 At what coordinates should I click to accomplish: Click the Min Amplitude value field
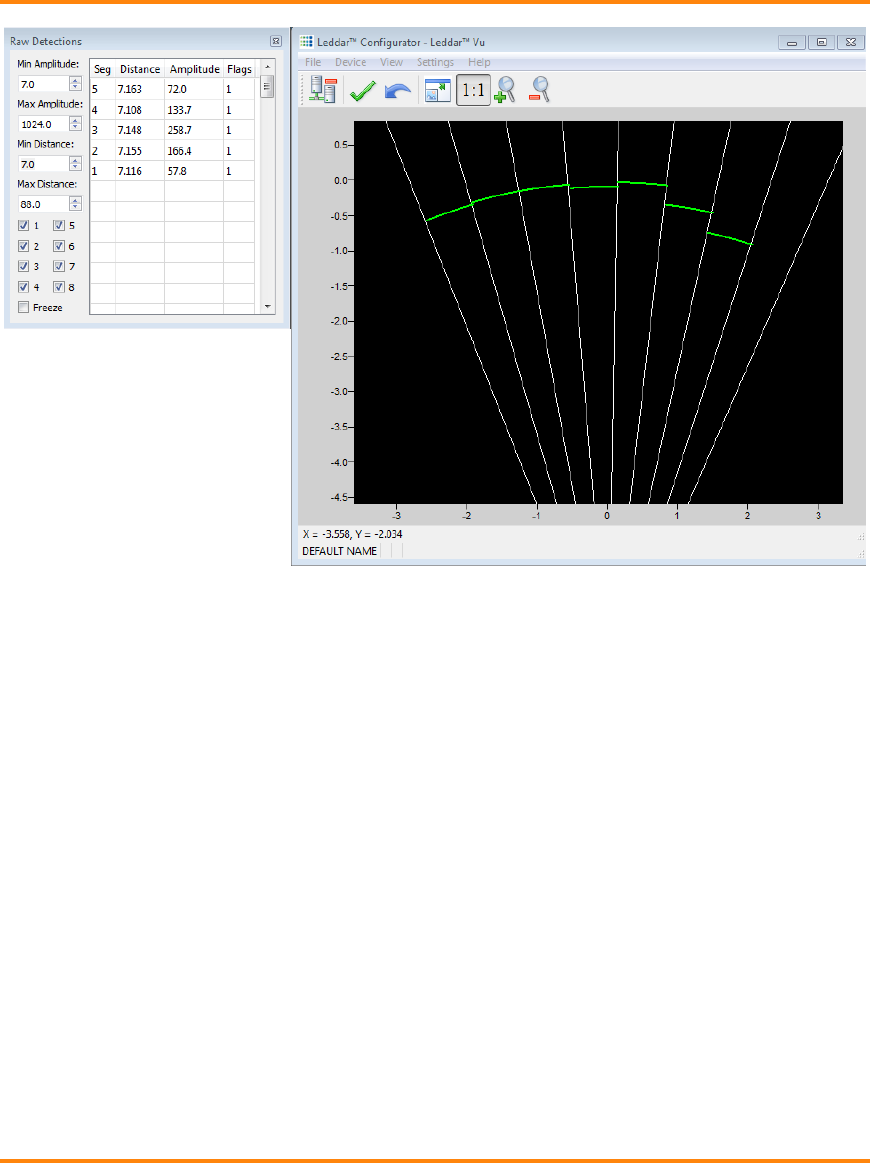44,84
